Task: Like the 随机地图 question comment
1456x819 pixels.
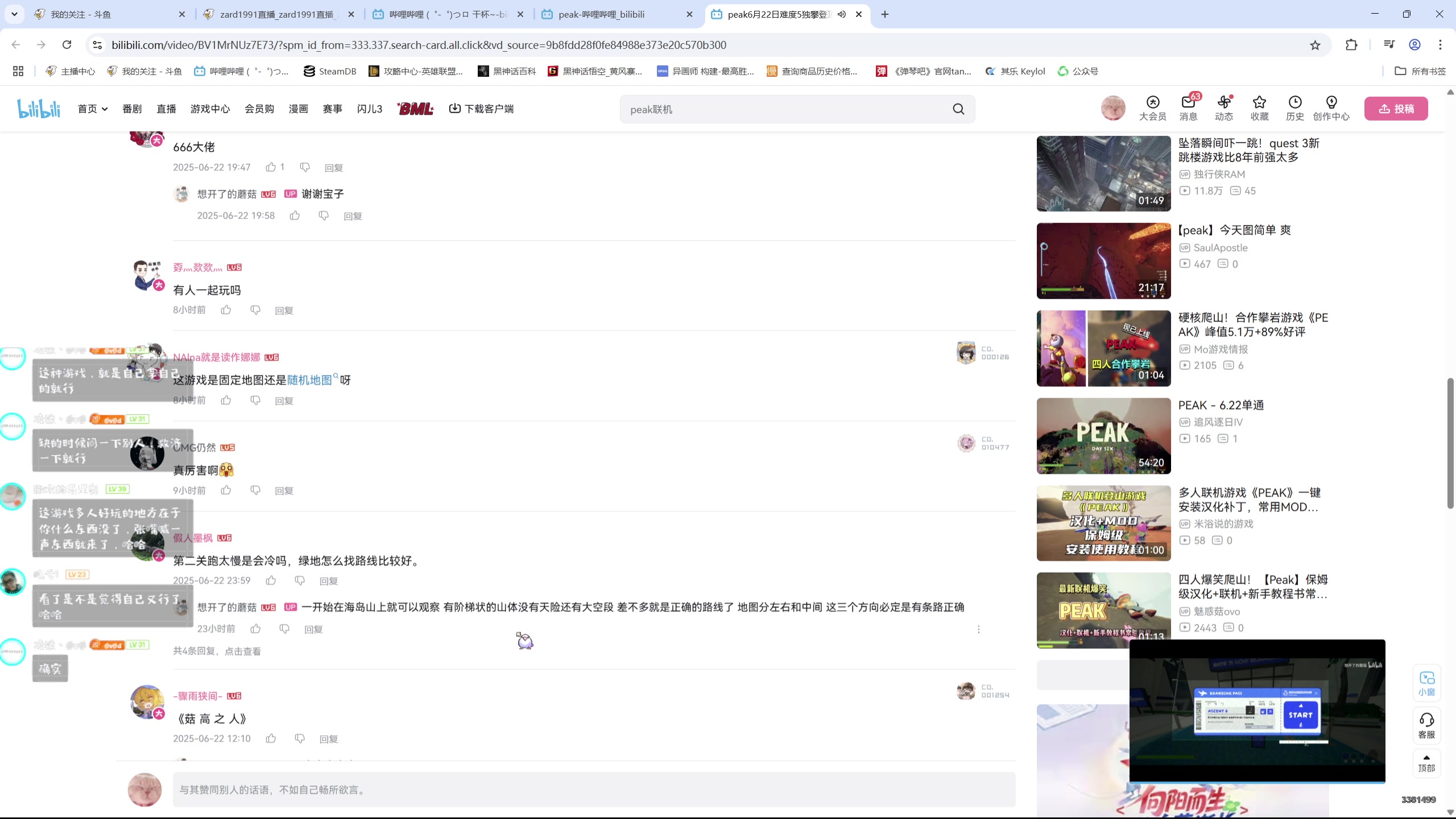Action: (x=226, y=400)
